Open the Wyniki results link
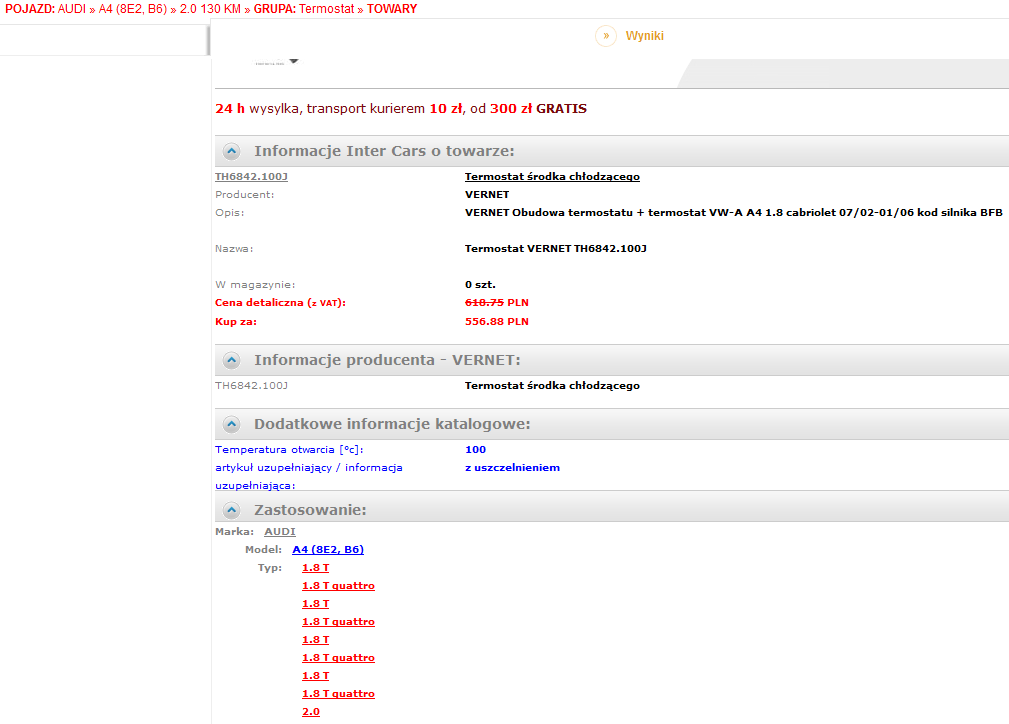This screenshot has height=724, width=1009. [x=644, y=36]
